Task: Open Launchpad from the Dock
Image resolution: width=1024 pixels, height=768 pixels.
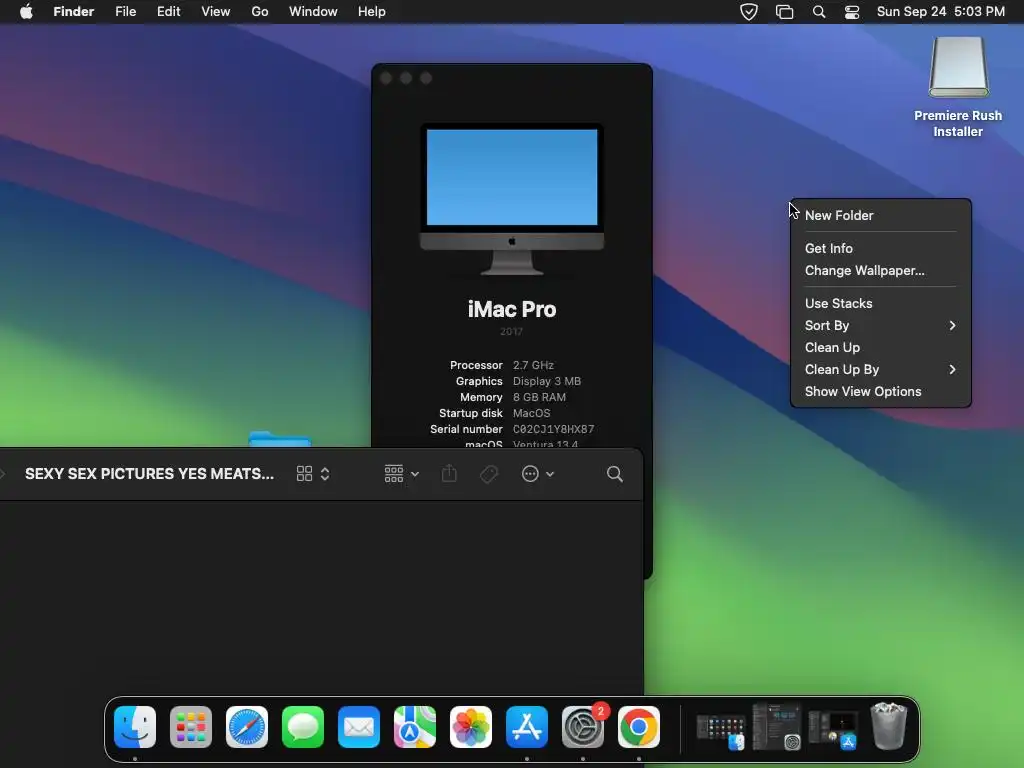Action: [x=191, y=727]
